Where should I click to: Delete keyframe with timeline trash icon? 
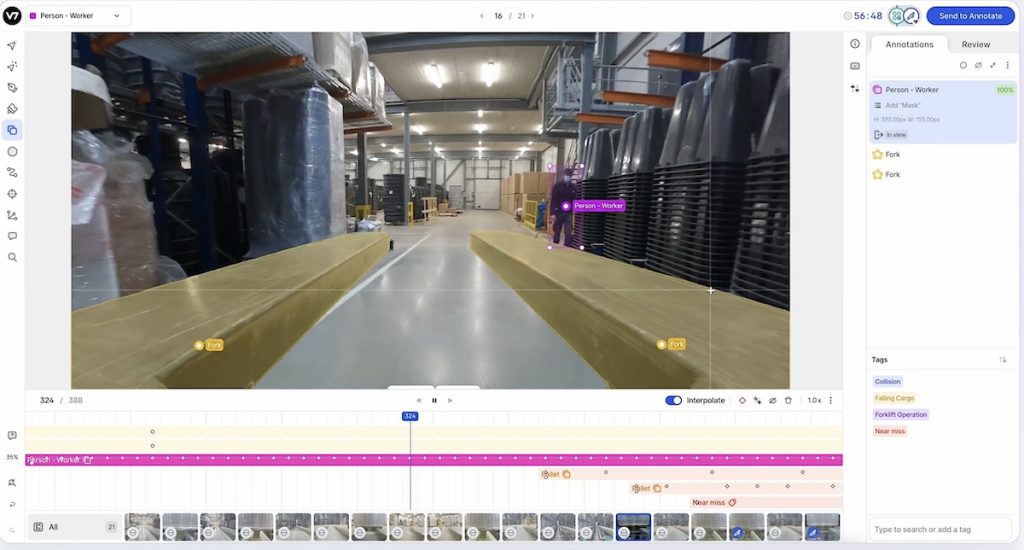(x=788, y=400)
